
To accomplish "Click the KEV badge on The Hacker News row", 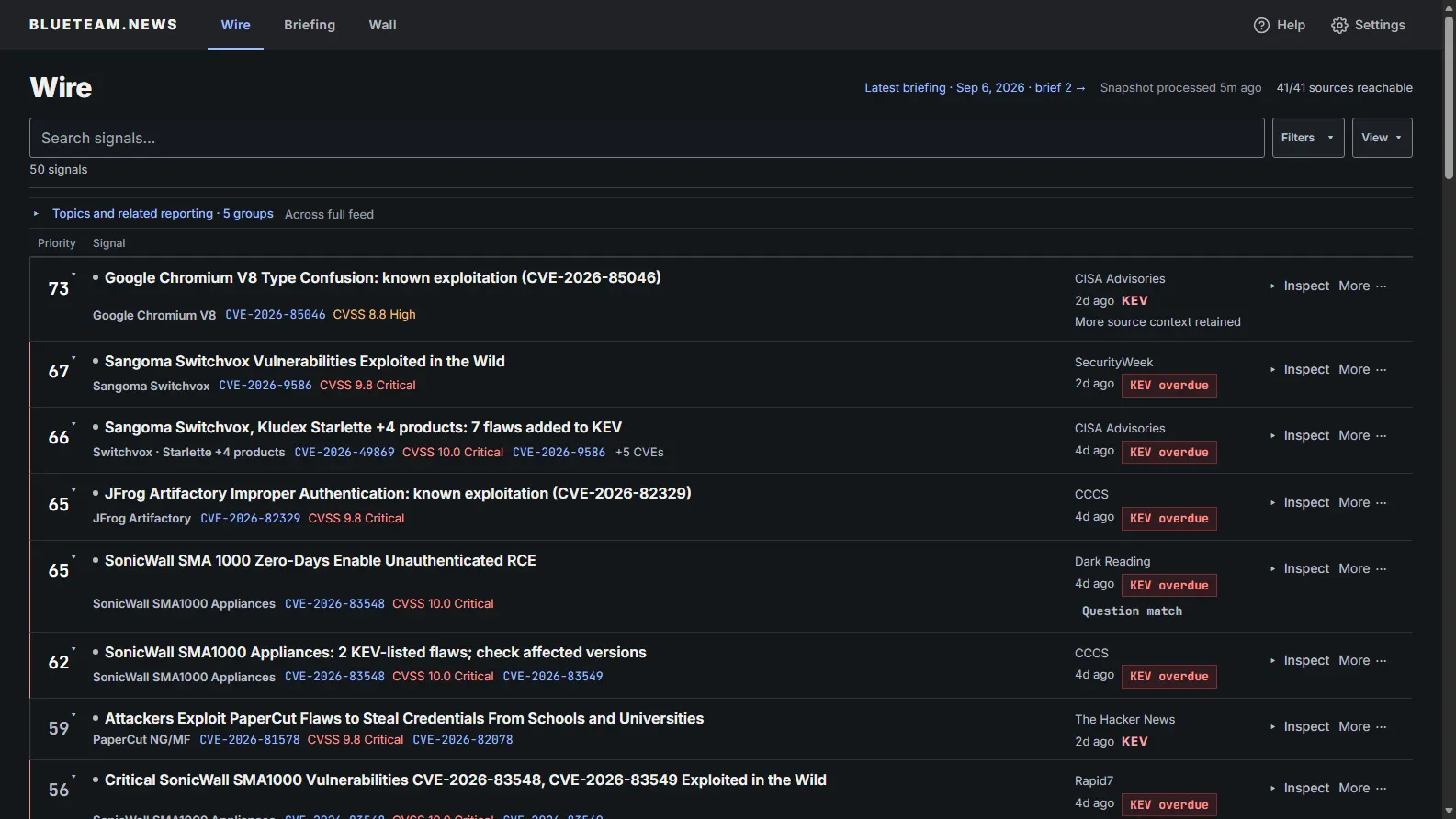I will (1134, 741).
